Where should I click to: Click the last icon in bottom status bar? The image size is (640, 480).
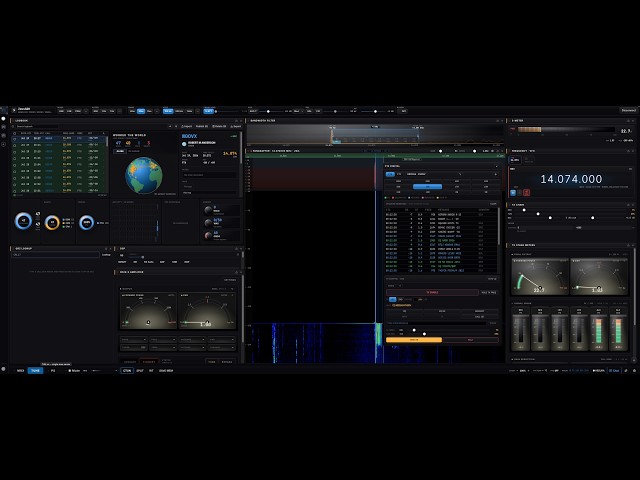[x=634, y=371]
